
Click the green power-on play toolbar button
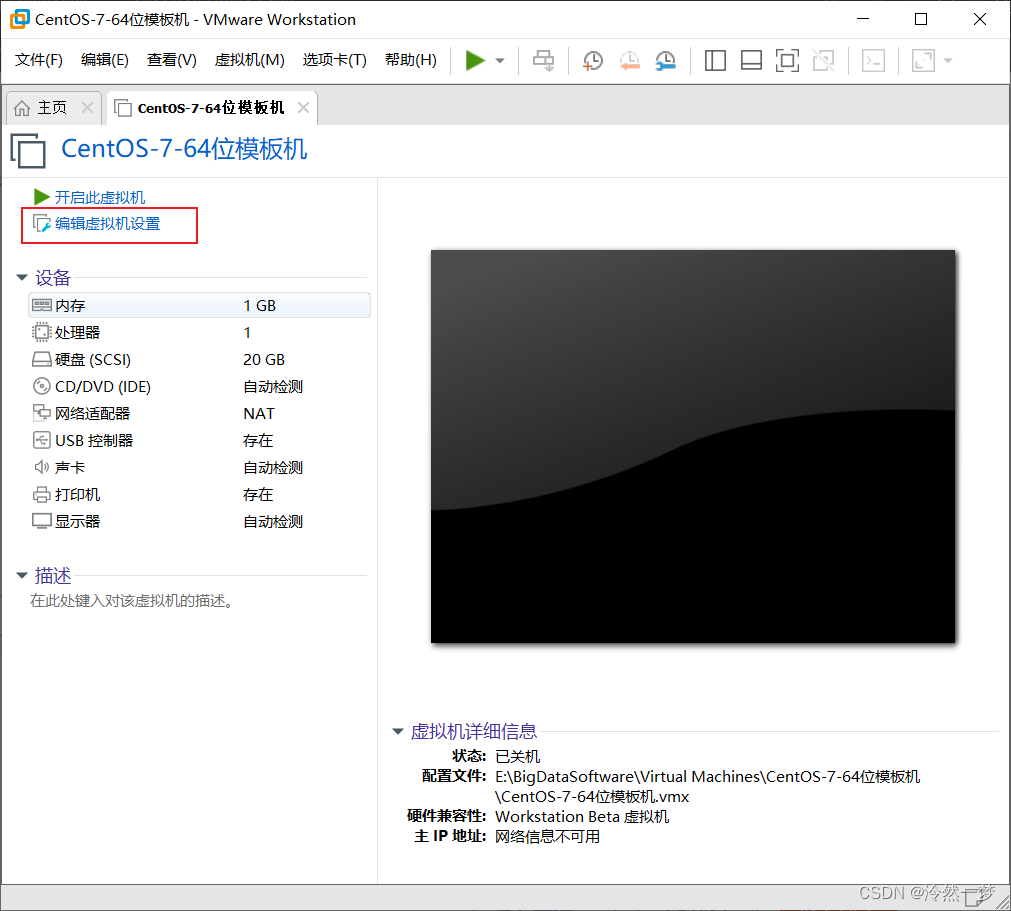(x=475, y=61)
